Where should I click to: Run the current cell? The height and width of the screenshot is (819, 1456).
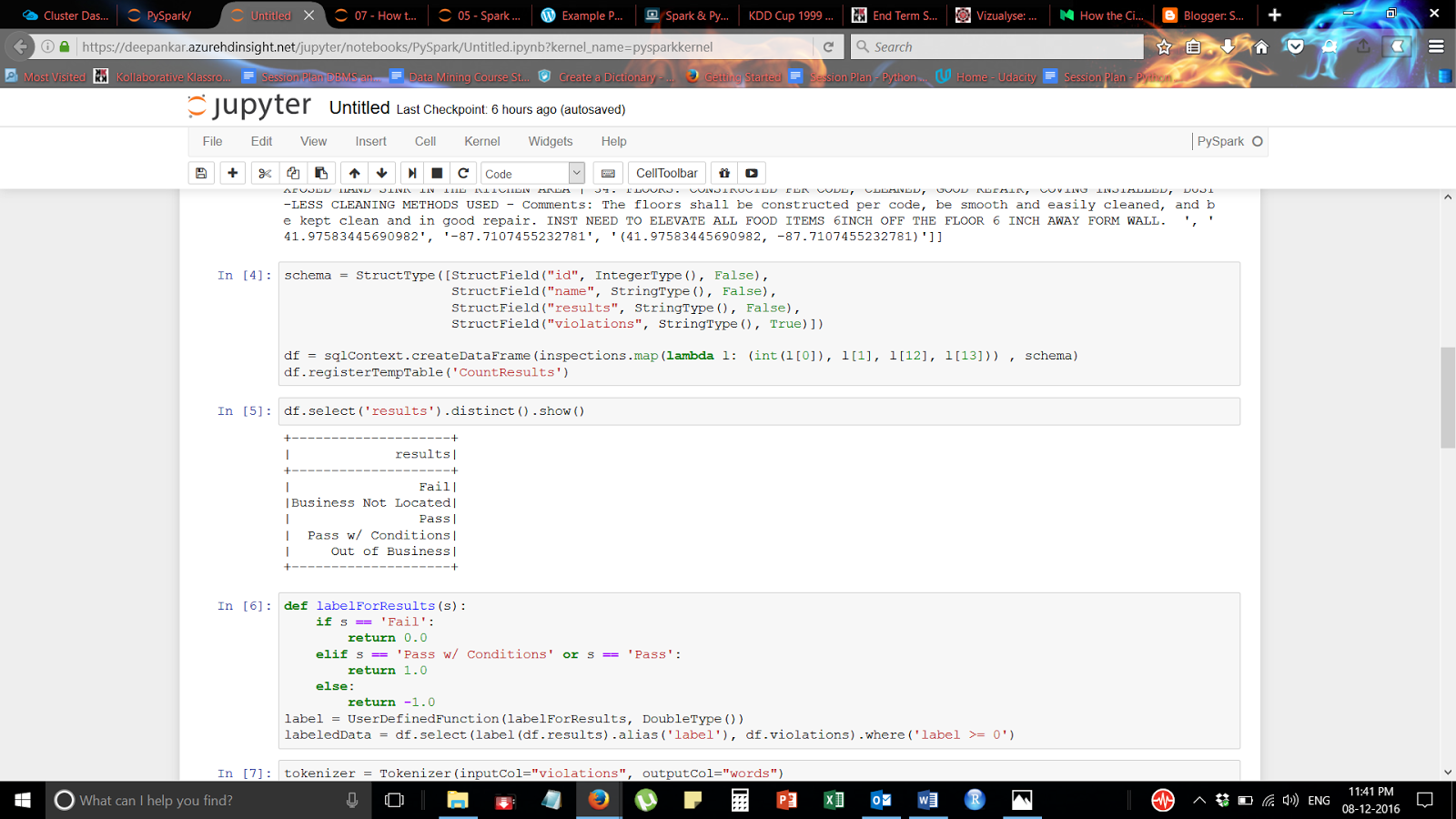(x=410, y=173)
